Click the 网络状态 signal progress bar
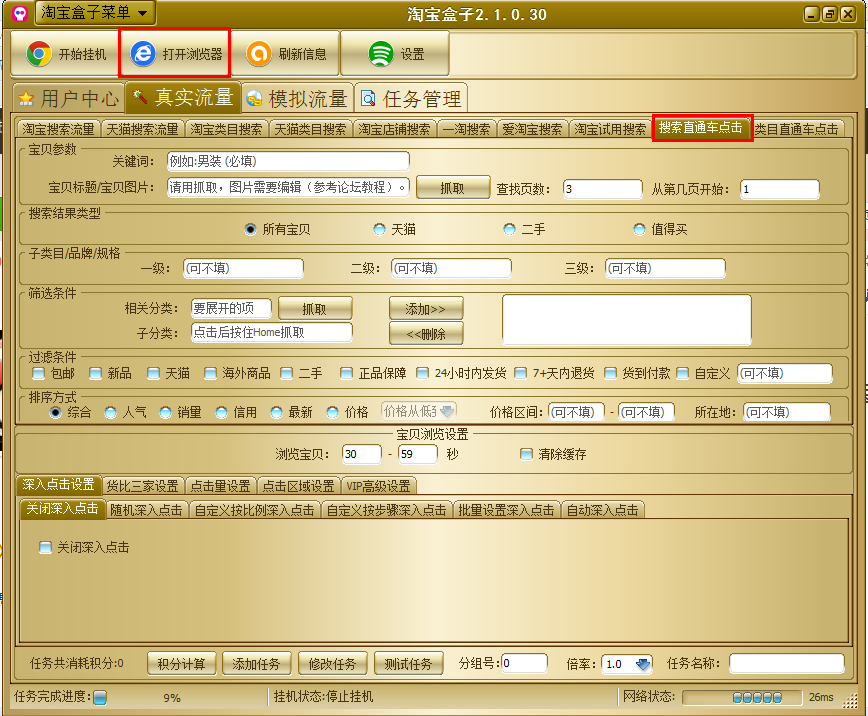The image size is (868, 716). [742, 697]
